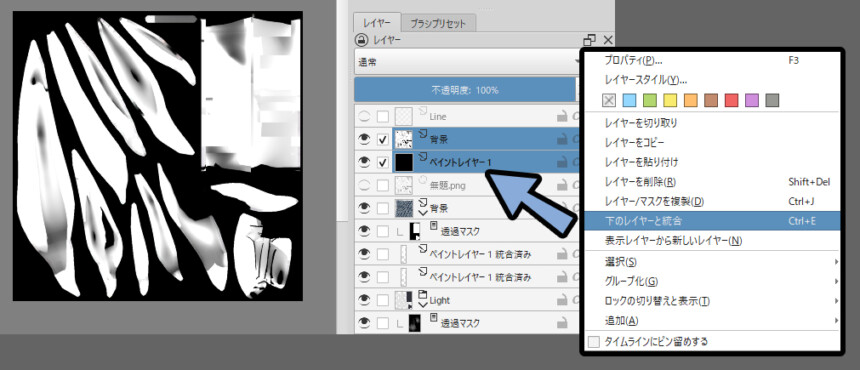Viewport: 860px width, 370px height.
Task: Float the layers docker panel
Action: tap(590, 40)
